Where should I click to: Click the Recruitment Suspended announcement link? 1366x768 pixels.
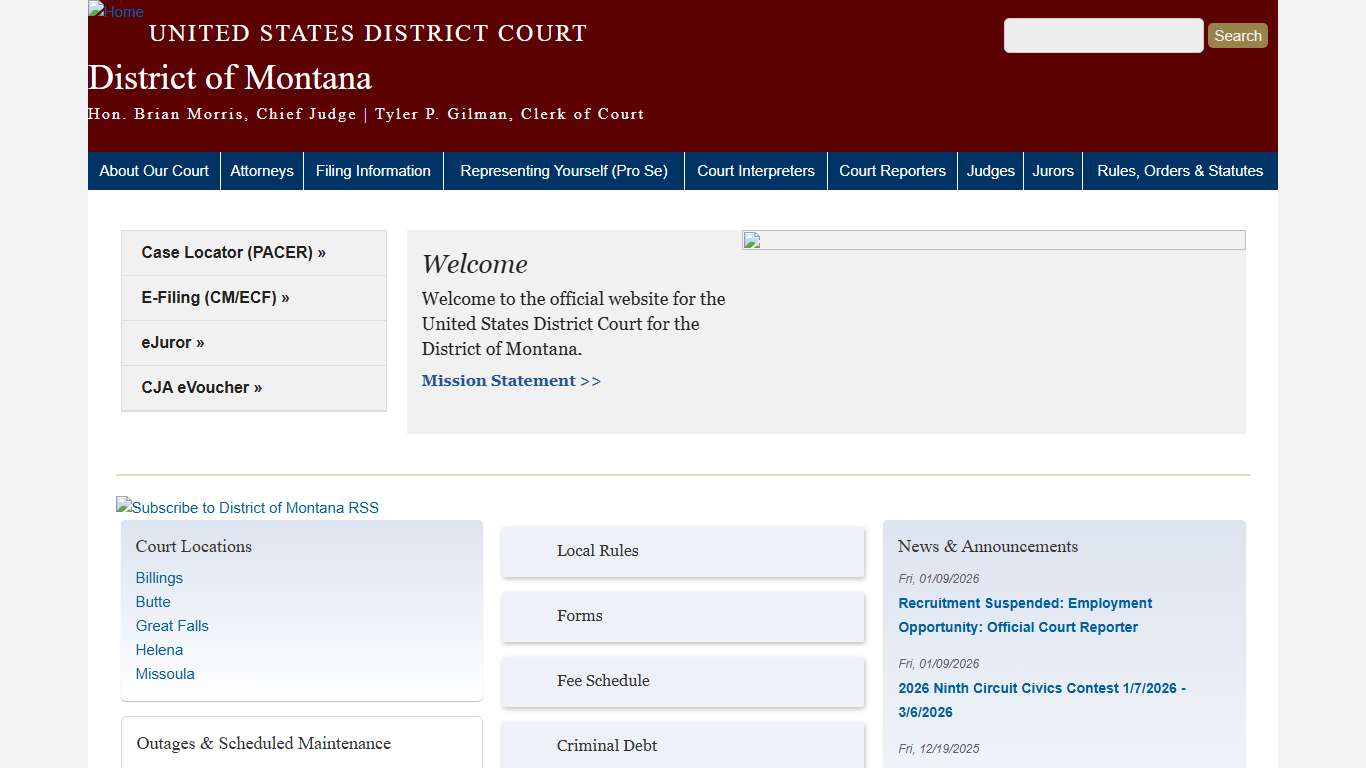point(1025,615)
